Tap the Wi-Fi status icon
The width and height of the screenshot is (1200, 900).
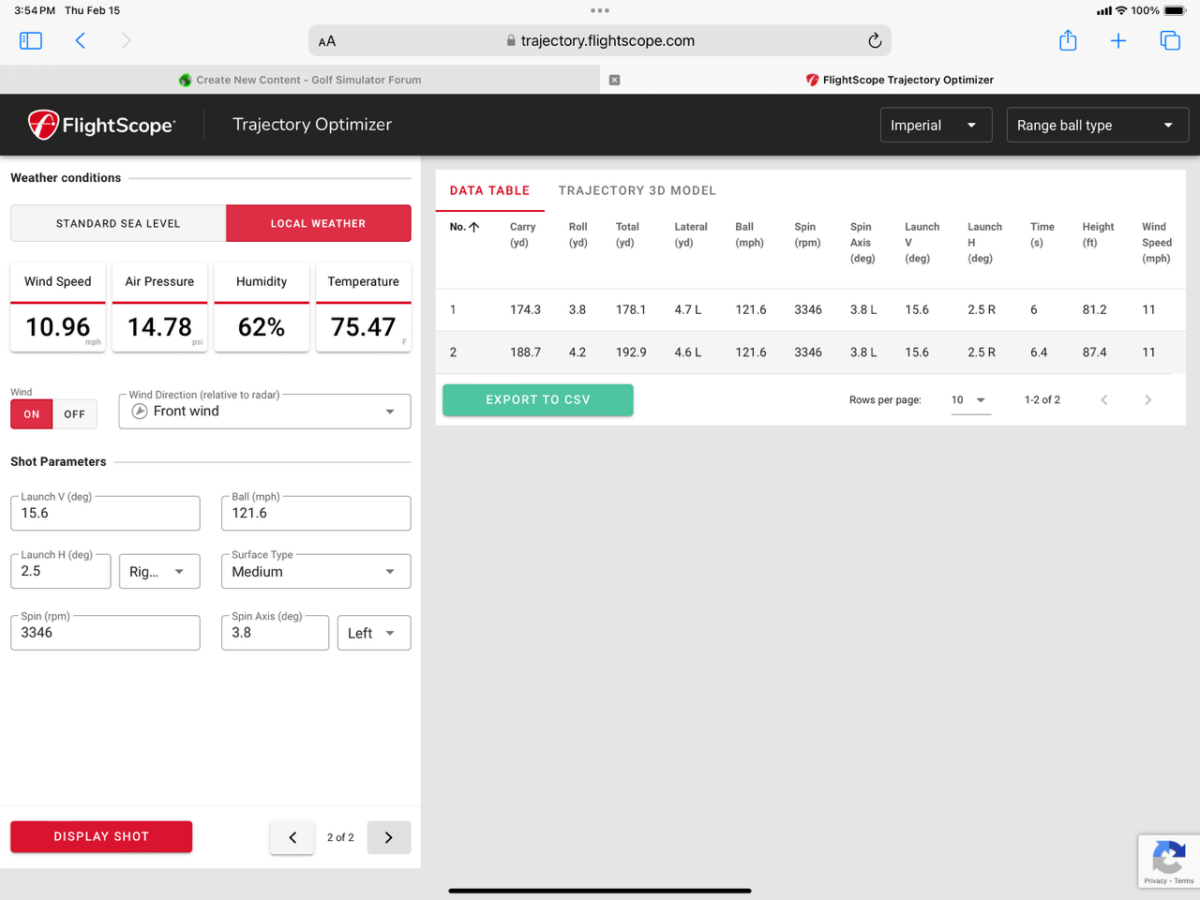[1122, 10]
